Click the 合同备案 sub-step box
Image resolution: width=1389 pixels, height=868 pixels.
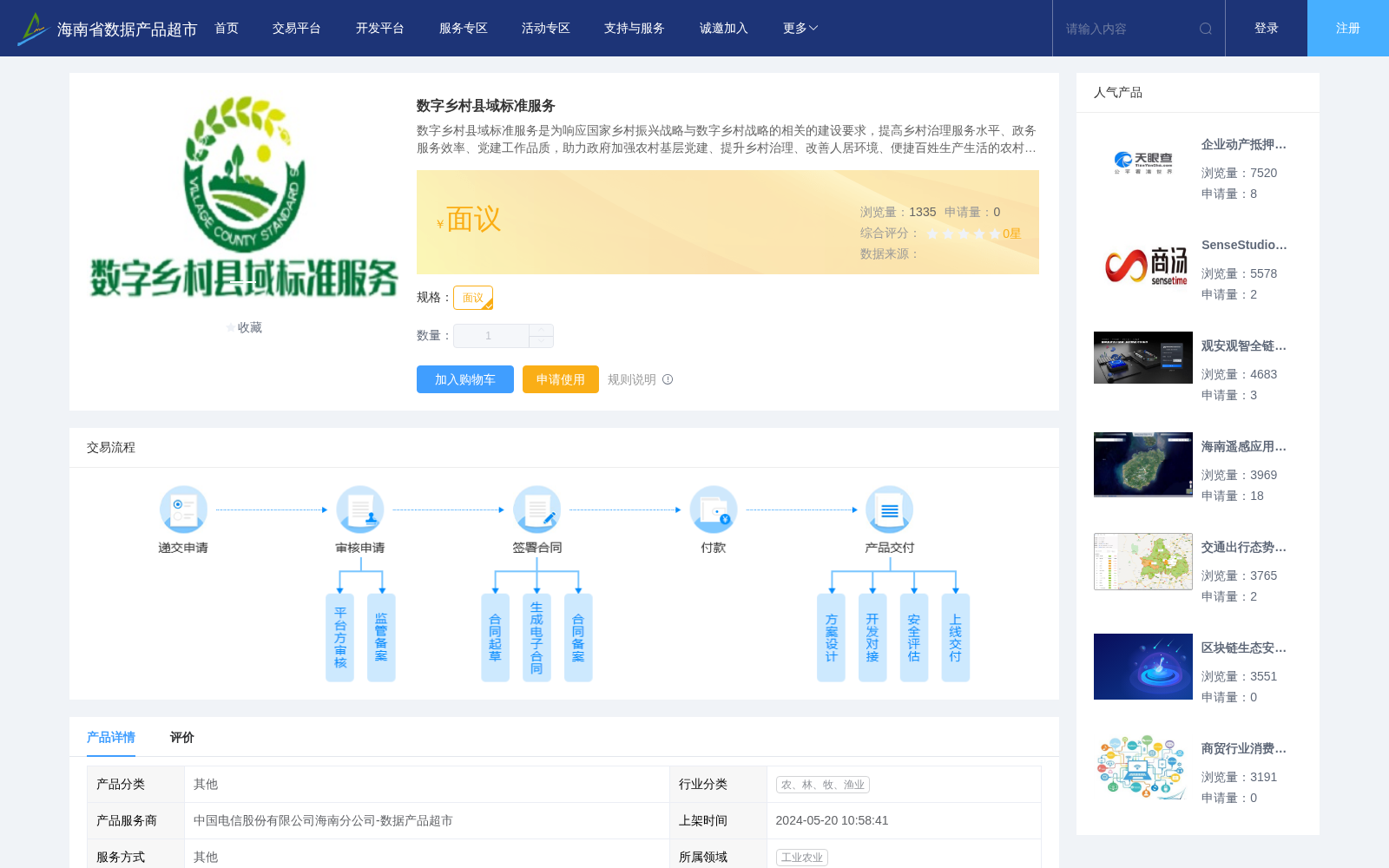point(578,638)
